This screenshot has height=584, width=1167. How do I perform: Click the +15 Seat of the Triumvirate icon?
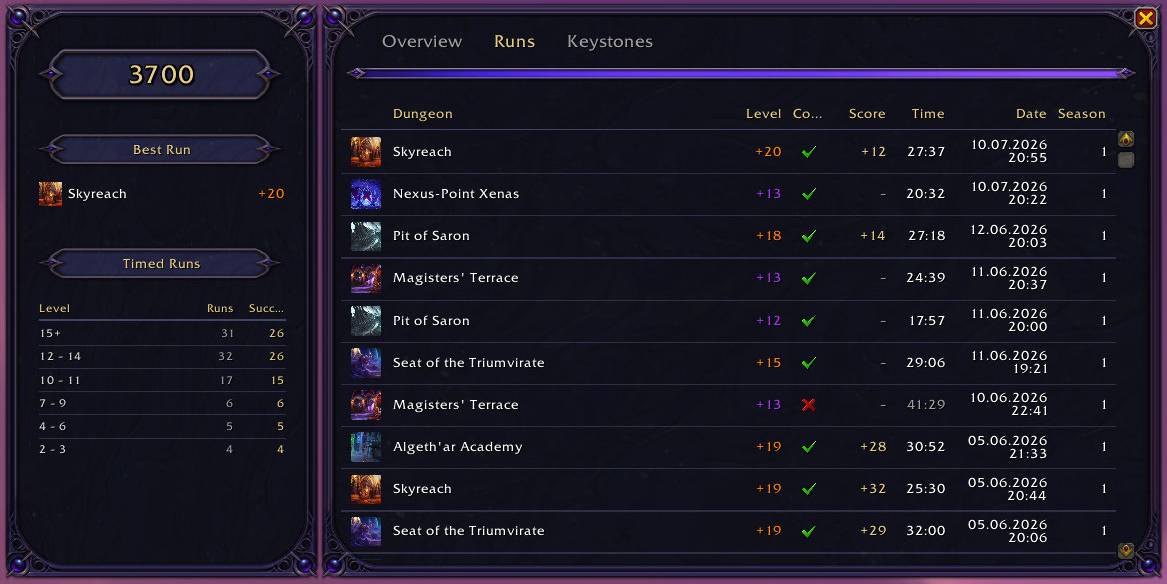[x=365, y=363]
